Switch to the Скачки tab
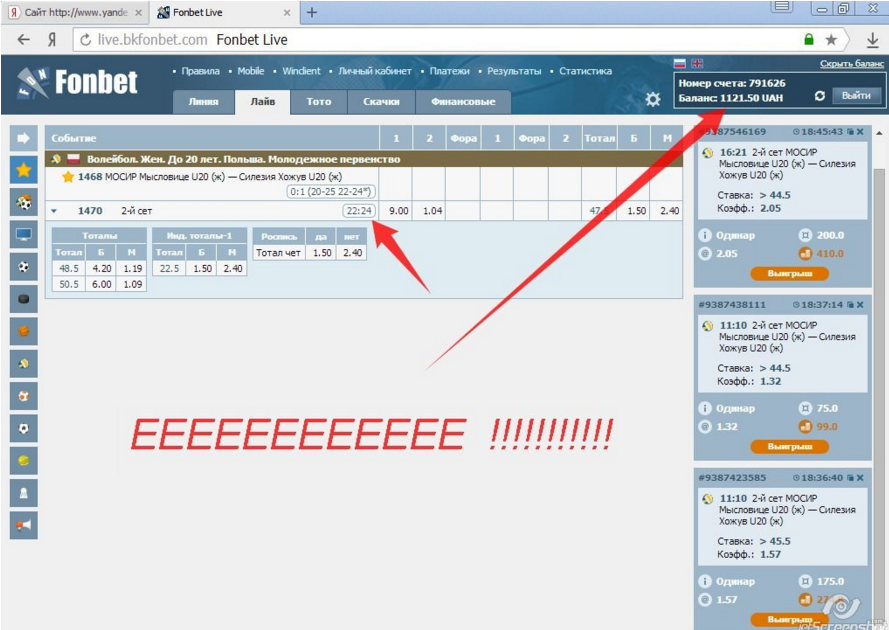The height and width of the screenshot is (630, 889). [x=381, y=102]
